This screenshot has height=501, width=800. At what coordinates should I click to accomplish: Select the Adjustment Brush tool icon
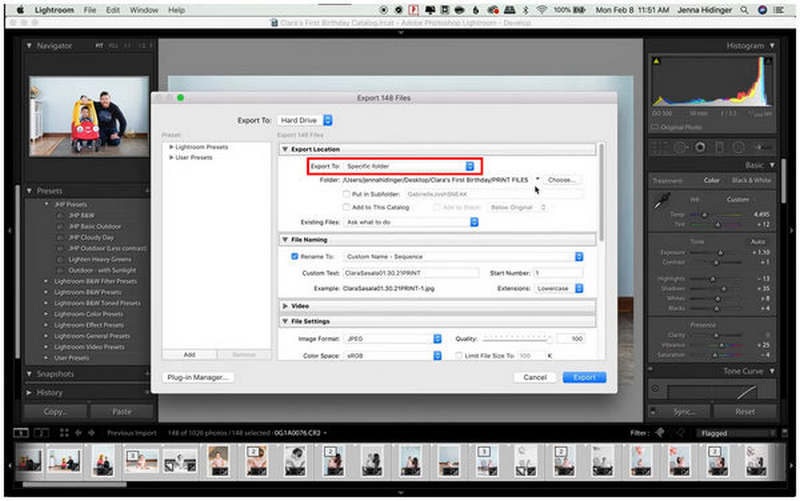click(763, 147)
